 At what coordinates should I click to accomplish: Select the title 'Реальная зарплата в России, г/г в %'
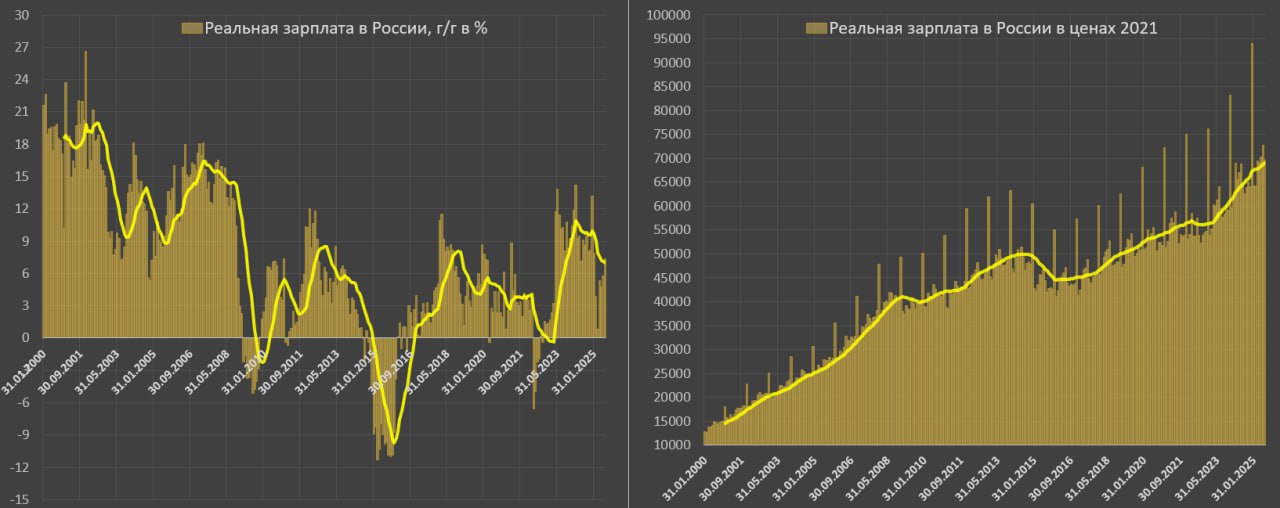(345, 29)
